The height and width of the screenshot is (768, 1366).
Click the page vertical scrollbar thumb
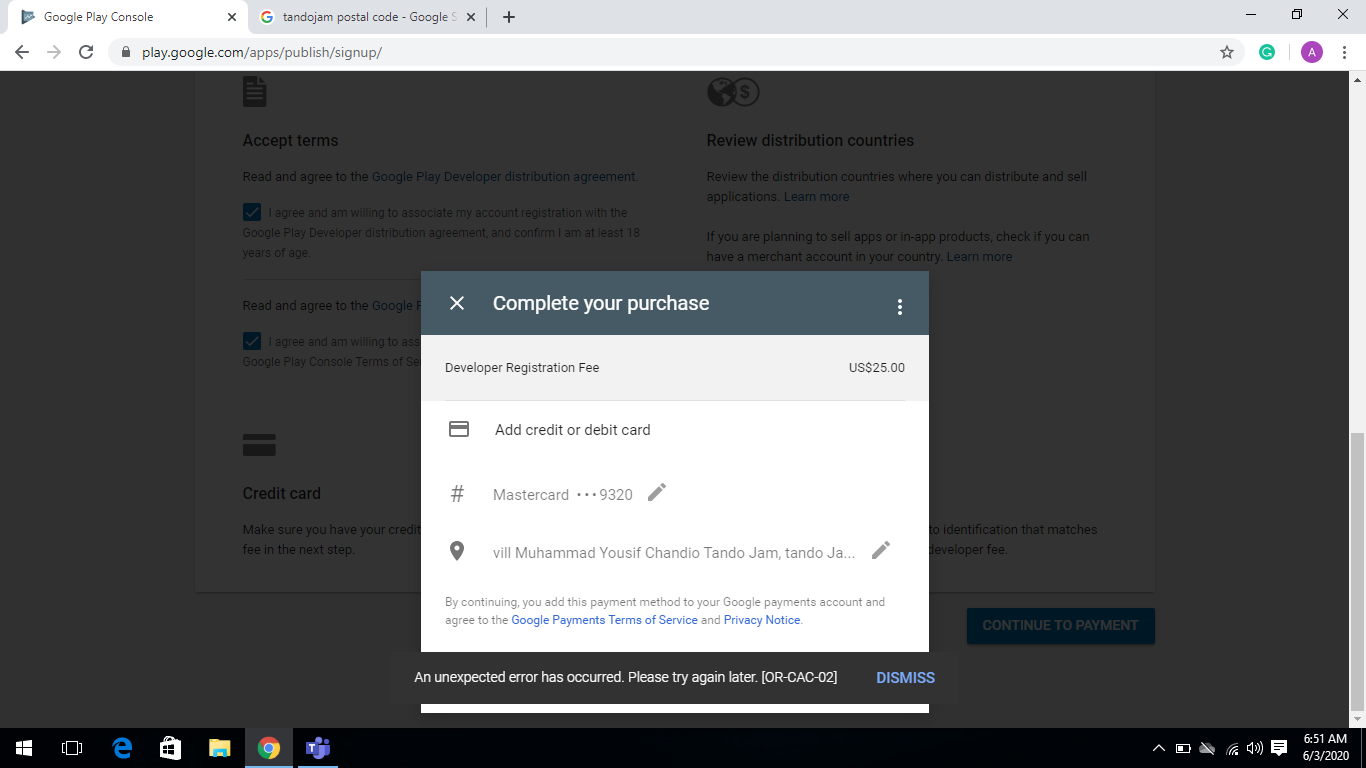click(x=1357, y=571)
